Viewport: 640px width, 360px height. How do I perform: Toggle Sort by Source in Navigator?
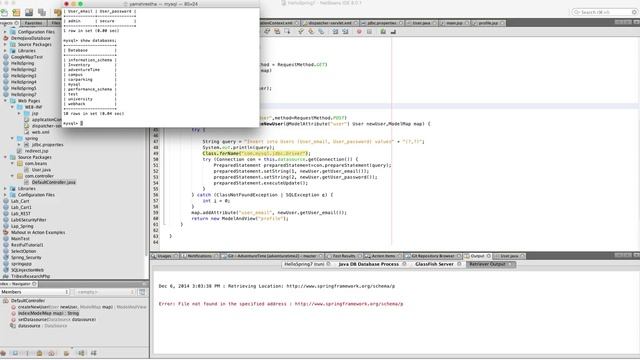coord(94,353)
